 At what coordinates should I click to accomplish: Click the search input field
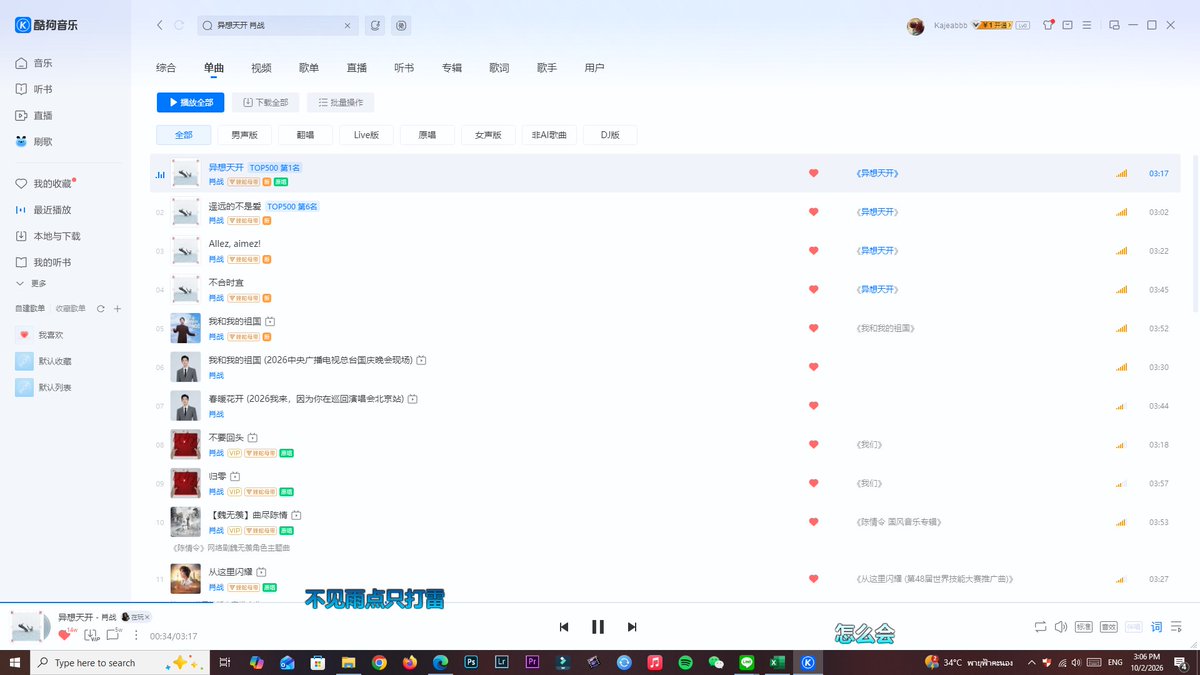275,25
